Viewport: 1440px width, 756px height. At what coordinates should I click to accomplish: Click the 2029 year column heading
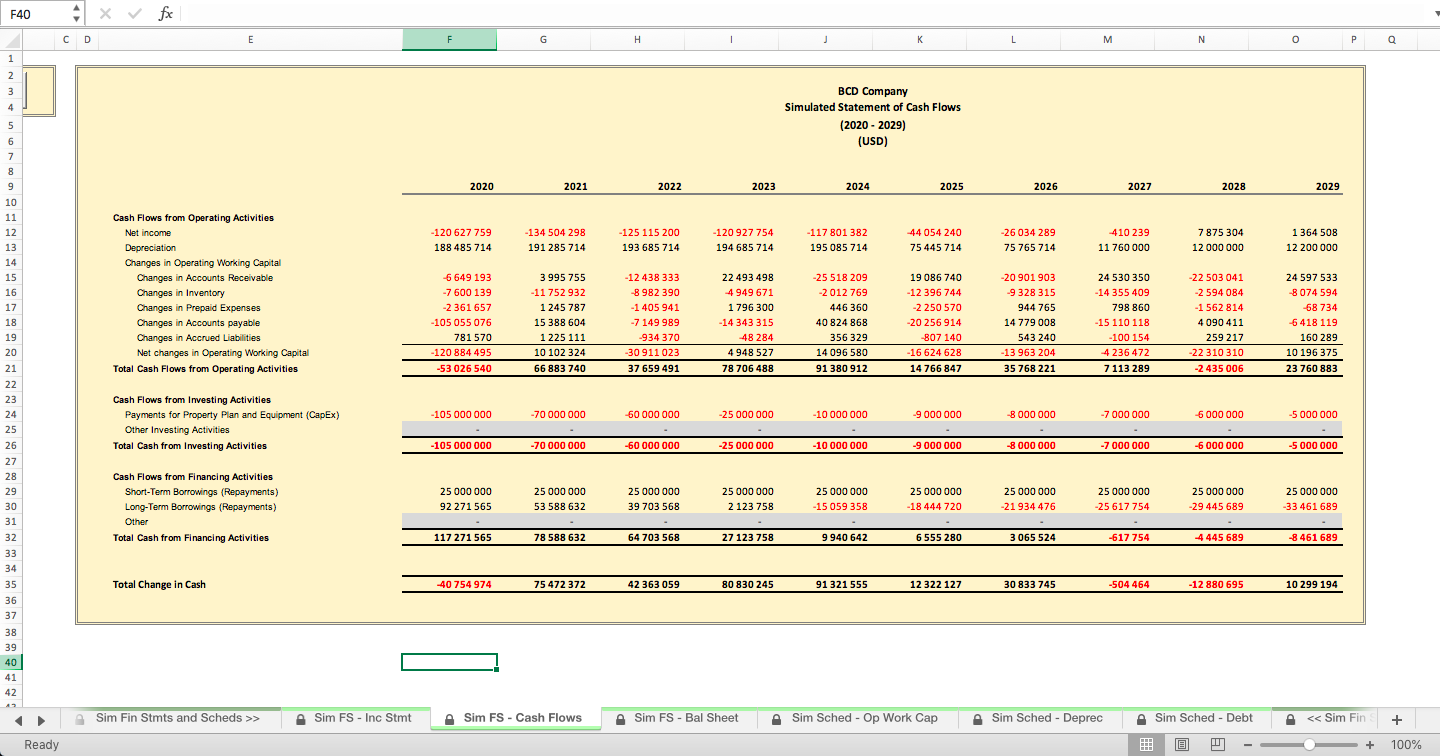pyautogui.click(x=1327, y=186)
